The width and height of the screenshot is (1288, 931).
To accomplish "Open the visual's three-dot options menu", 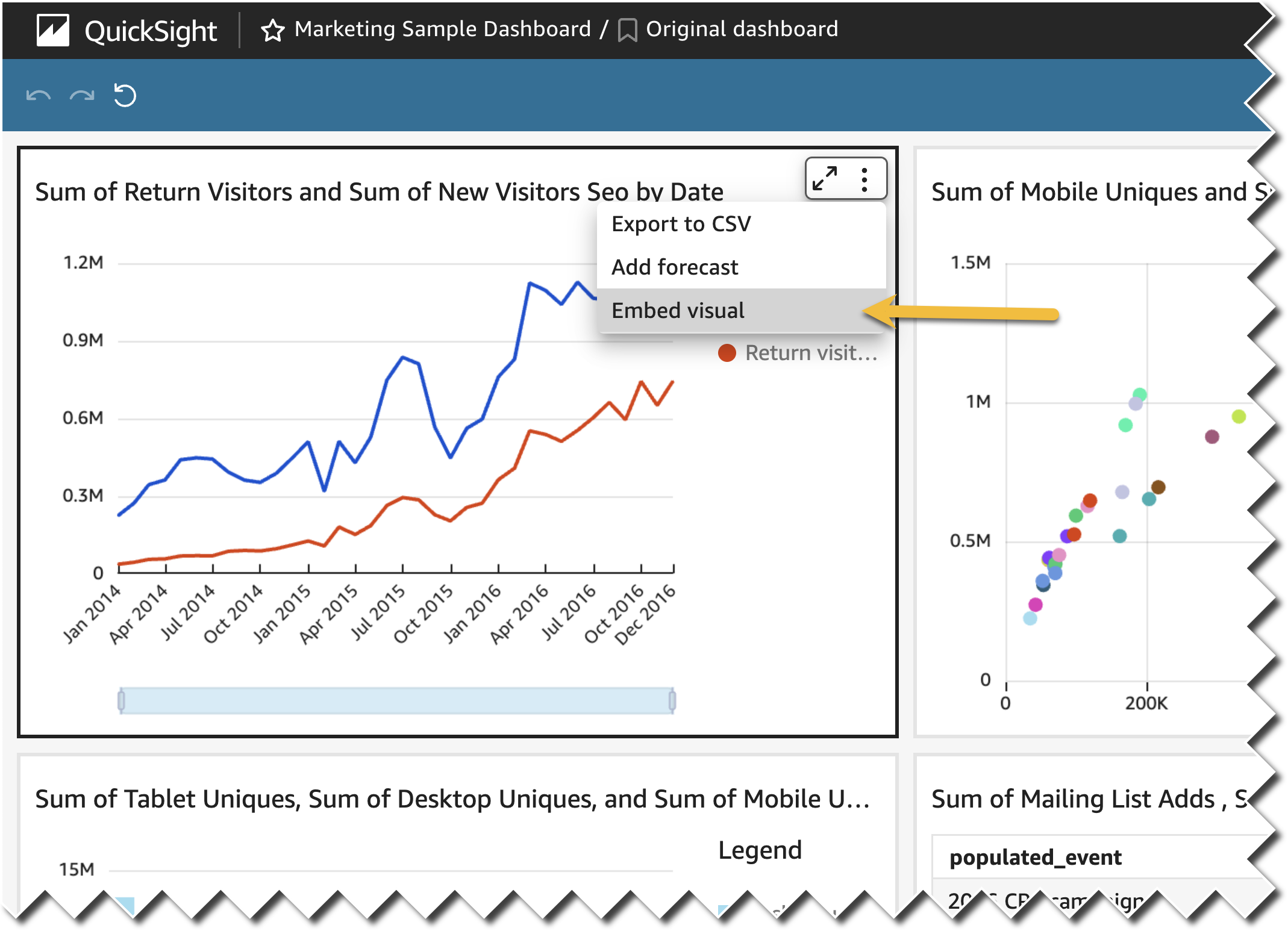I will (864, 179).
